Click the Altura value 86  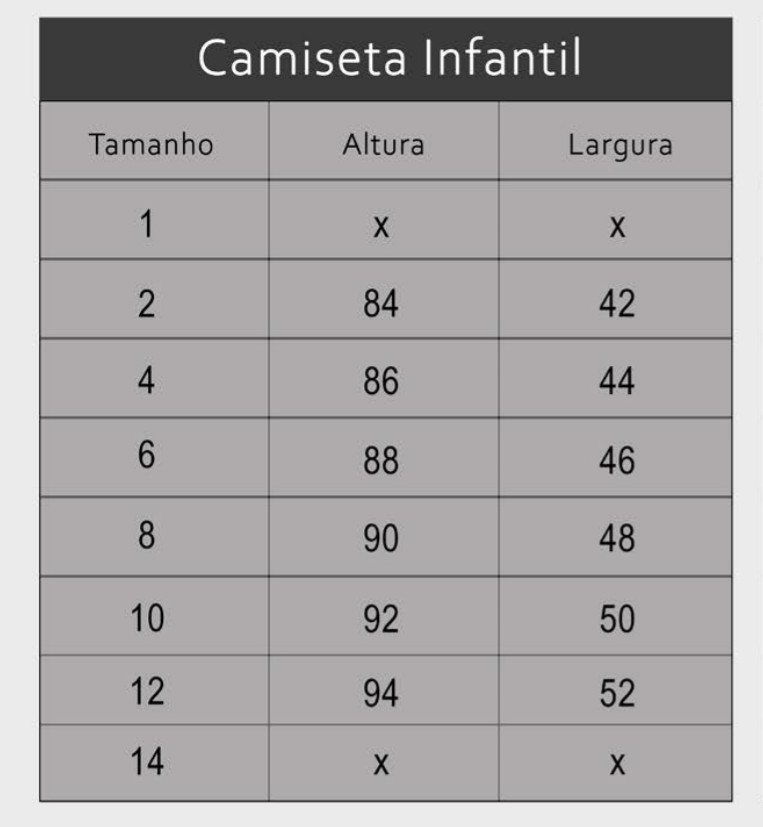pos(381,382)
